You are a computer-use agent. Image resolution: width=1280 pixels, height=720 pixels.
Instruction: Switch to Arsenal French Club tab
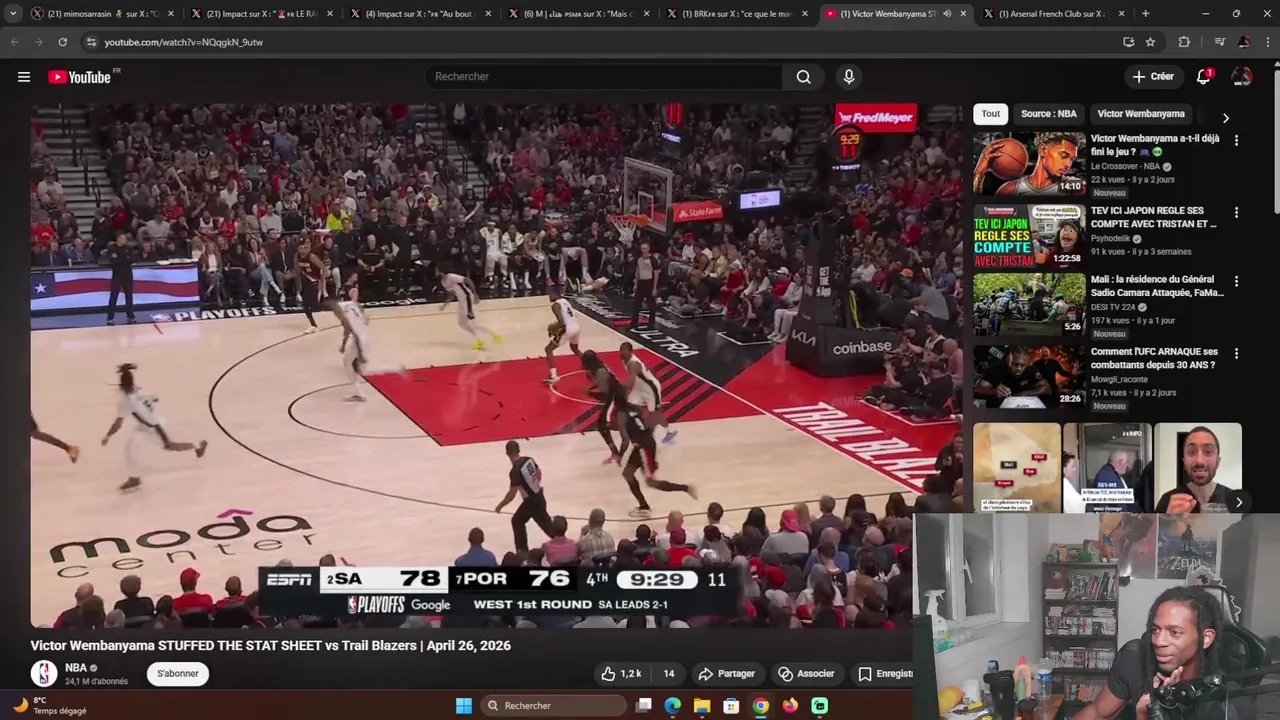coord(1055,14)
